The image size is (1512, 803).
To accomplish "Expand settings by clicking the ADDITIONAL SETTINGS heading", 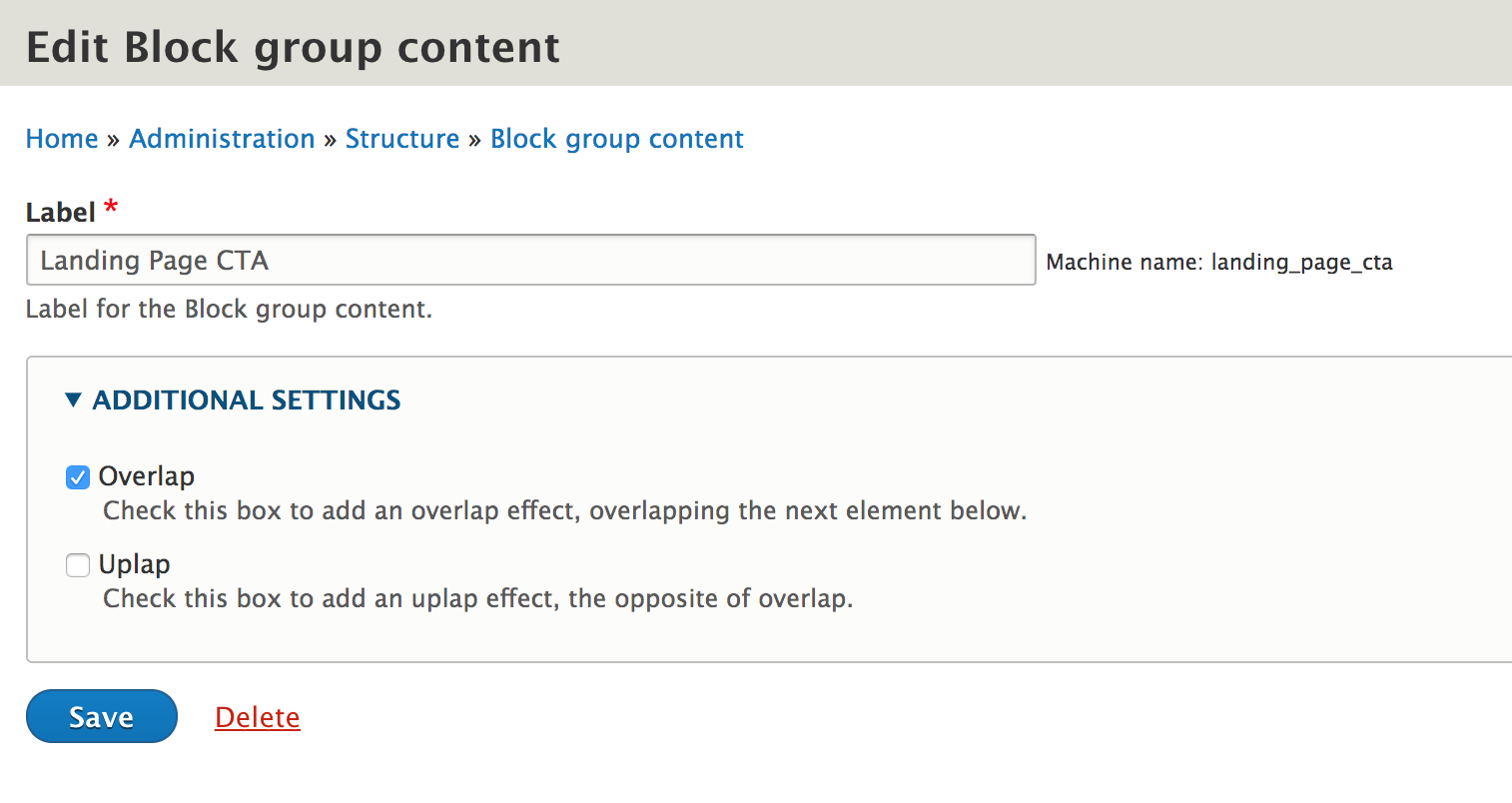I will point(246,400).
